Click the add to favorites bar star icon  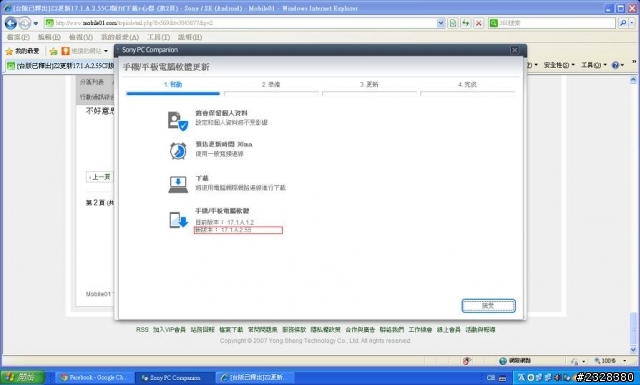(53, 51)
